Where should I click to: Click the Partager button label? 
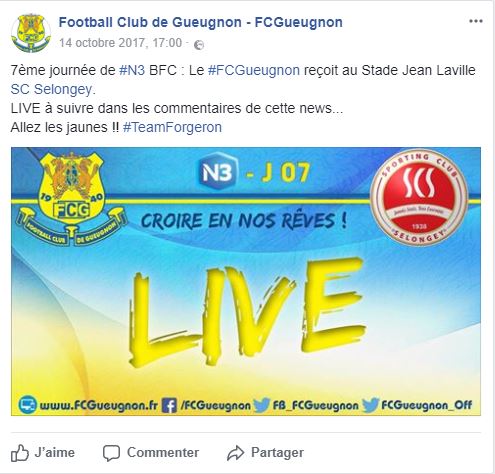pyautogui.click(x=277, y=453)
